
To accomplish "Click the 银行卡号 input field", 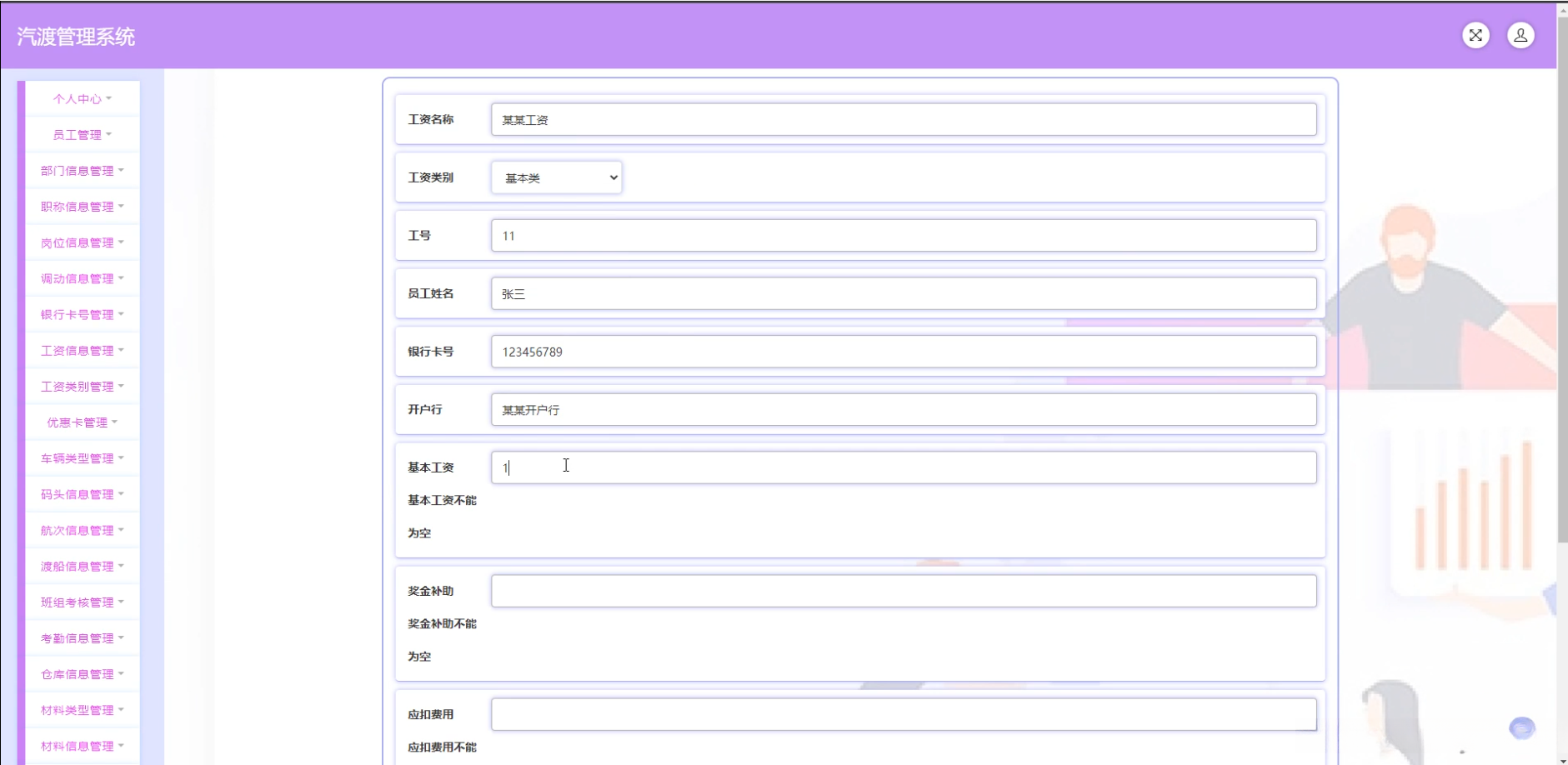I will [x=904, y=352].
